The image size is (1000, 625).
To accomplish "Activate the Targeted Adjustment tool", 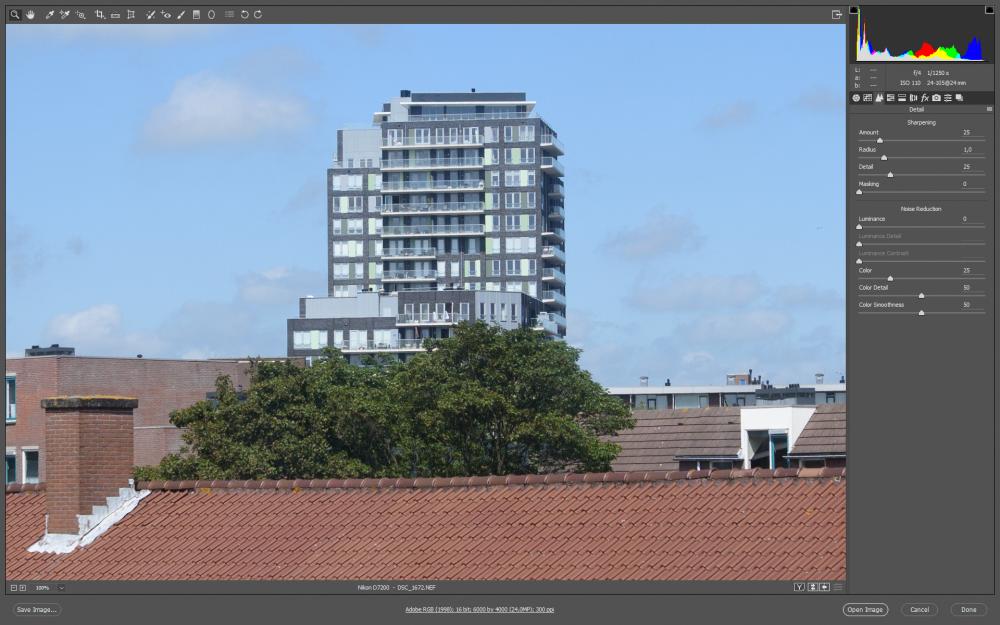I will [81, 14].
